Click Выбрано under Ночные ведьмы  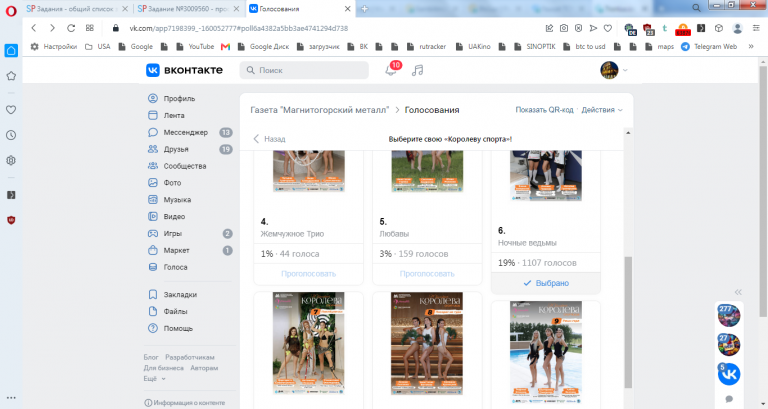pos(546,283)
